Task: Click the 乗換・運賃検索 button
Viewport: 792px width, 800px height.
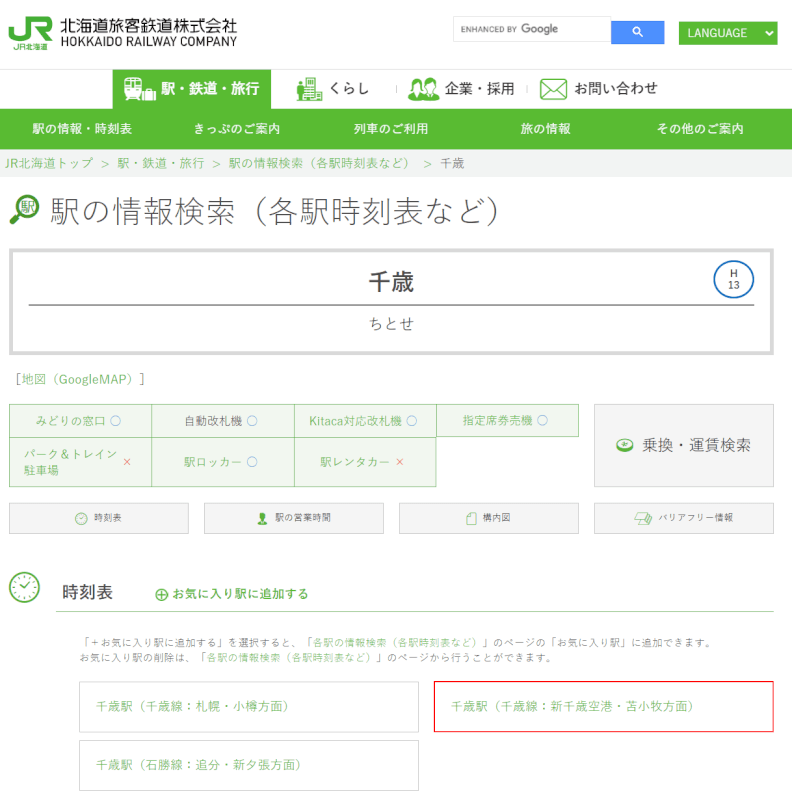Action: tap(684, 446)
